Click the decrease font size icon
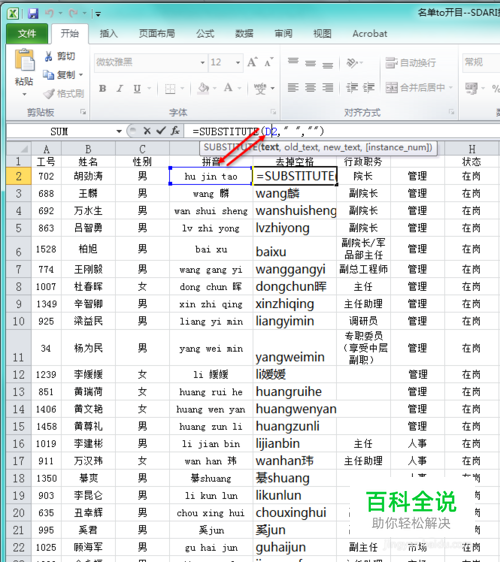This screenshot has height=562, width=500. 269,62
